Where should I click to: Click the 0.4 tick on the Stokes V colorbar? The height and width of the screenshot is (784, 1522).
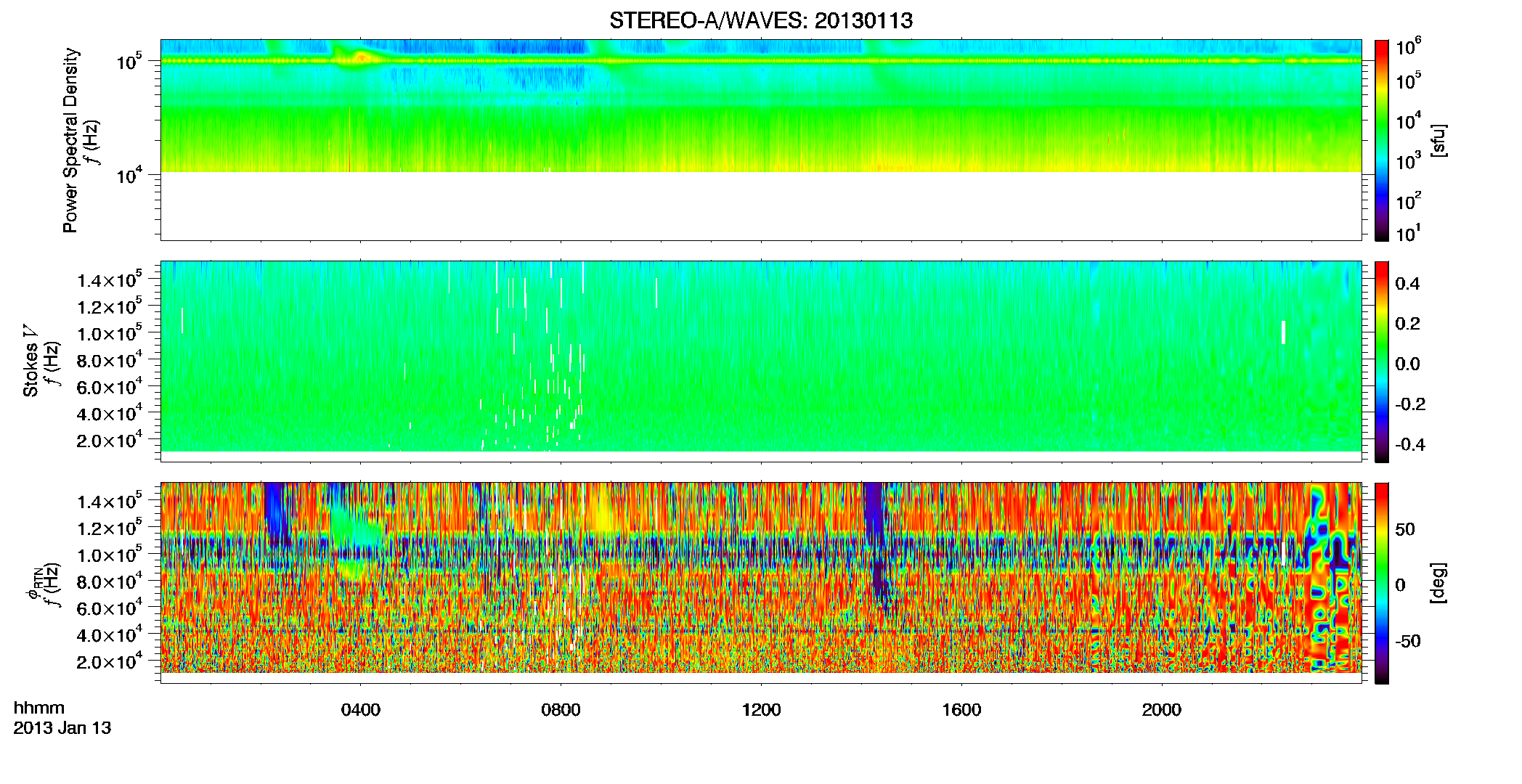coord(1407,284)
